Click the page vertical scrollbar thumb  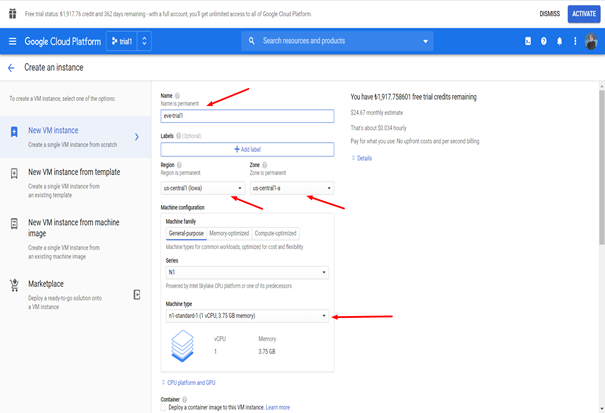click(602, 167)
